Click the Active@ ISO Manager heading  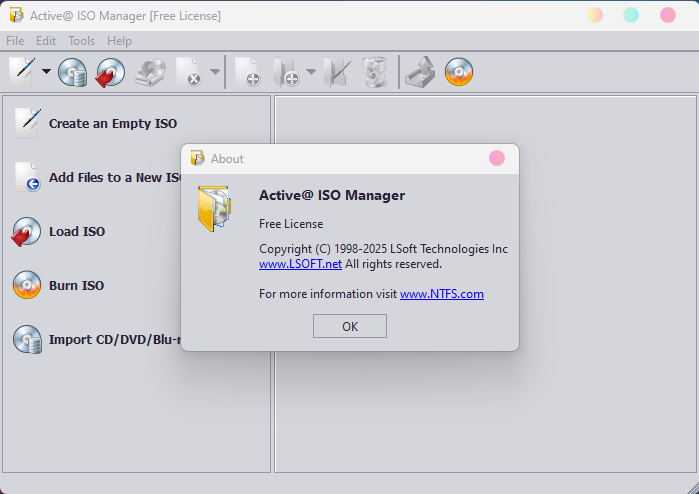tap(332, 195)
